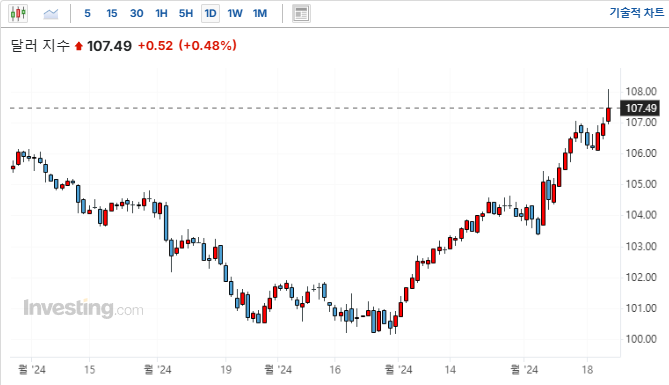Click the red up arrow beside price

(x=78, y=46)
